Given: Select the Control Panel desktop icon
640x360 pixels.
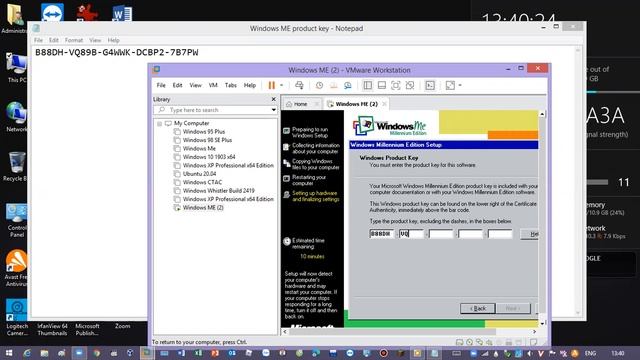Looking at the screenshot, I should coord(16,220).
